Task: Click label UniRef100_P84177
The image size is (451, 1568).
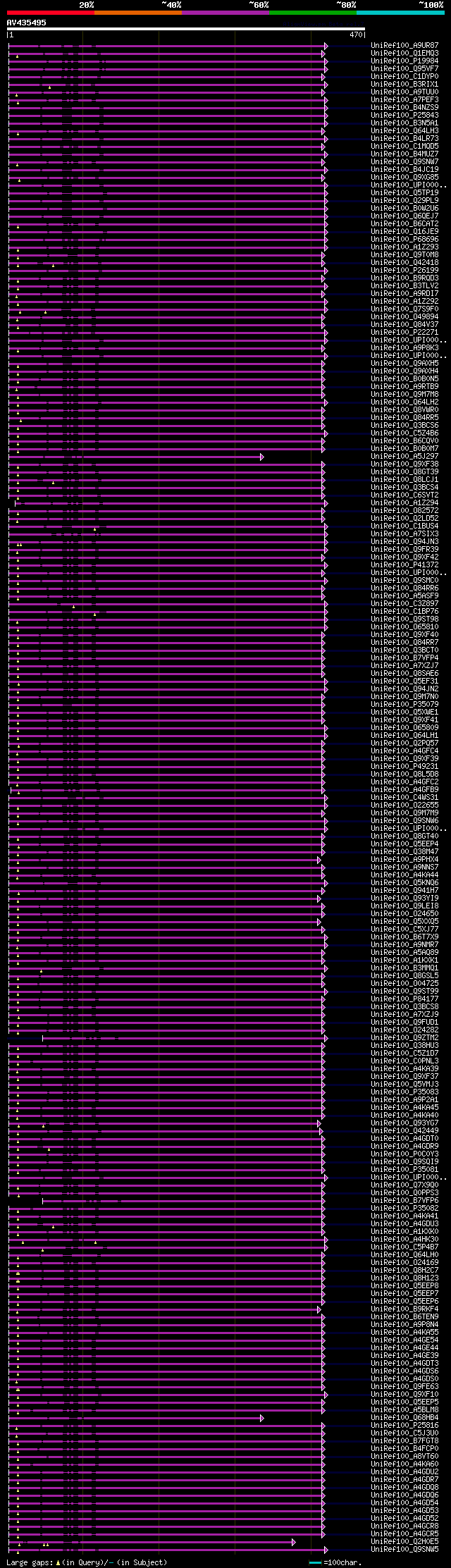Action: (404, 999)
